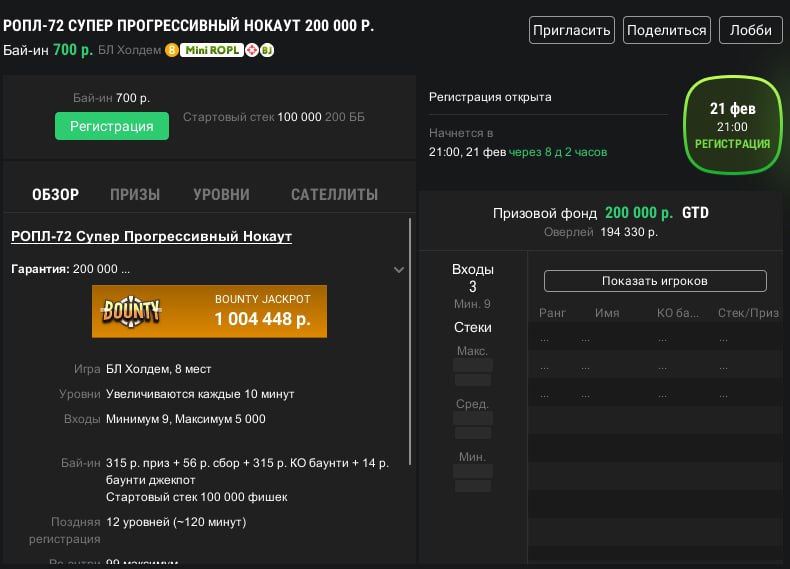790x569 pixels.
Task: Click the Bounty Jackpot amount banner
Action: click(262, 311)
